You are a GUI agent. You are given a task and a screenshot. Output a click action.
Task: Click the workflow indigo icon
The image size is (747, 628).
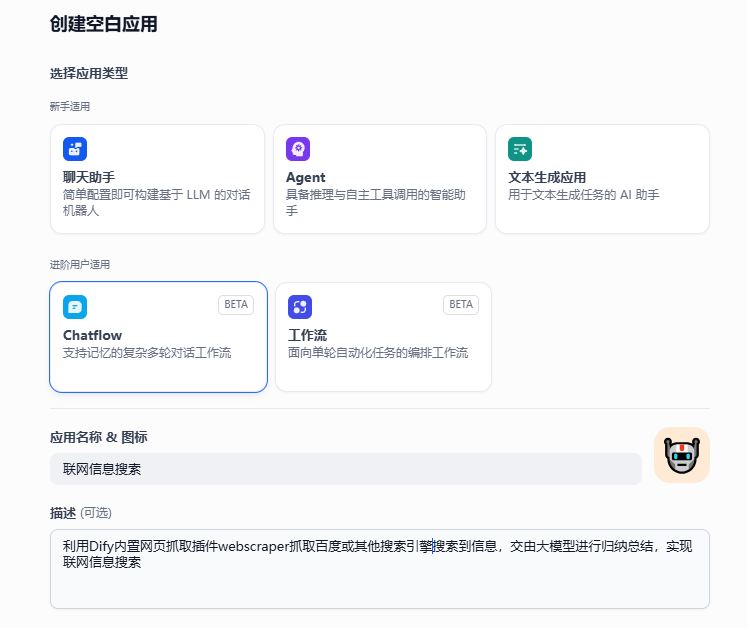click(x=300, y=307)
